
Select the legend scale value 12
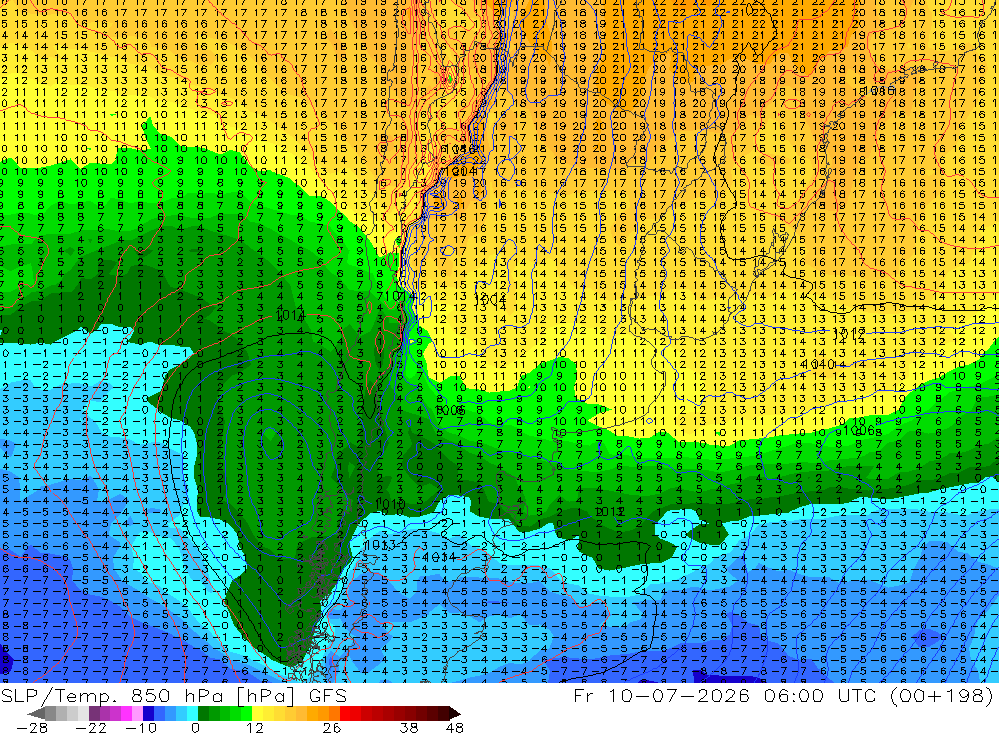[x=255, y=727]
